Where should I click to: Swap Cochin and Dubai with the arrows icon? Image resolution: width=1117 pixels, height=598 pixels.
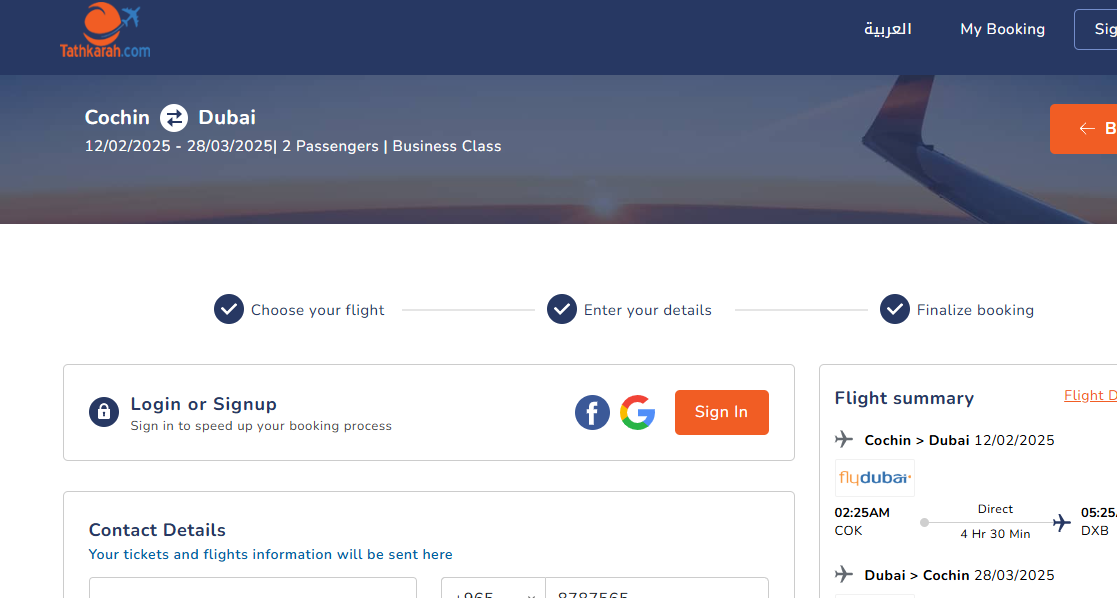174,118
